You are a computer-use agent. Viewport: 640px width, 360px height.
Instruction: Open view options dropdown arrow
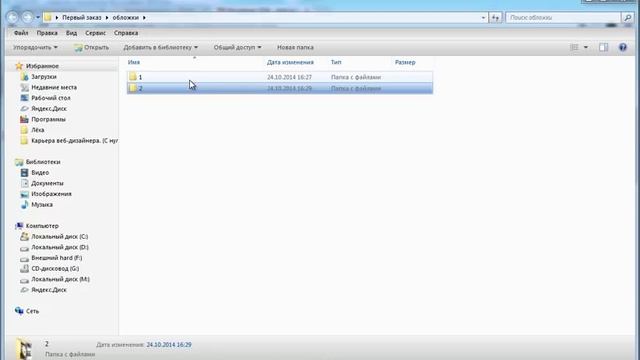[586, 47]
